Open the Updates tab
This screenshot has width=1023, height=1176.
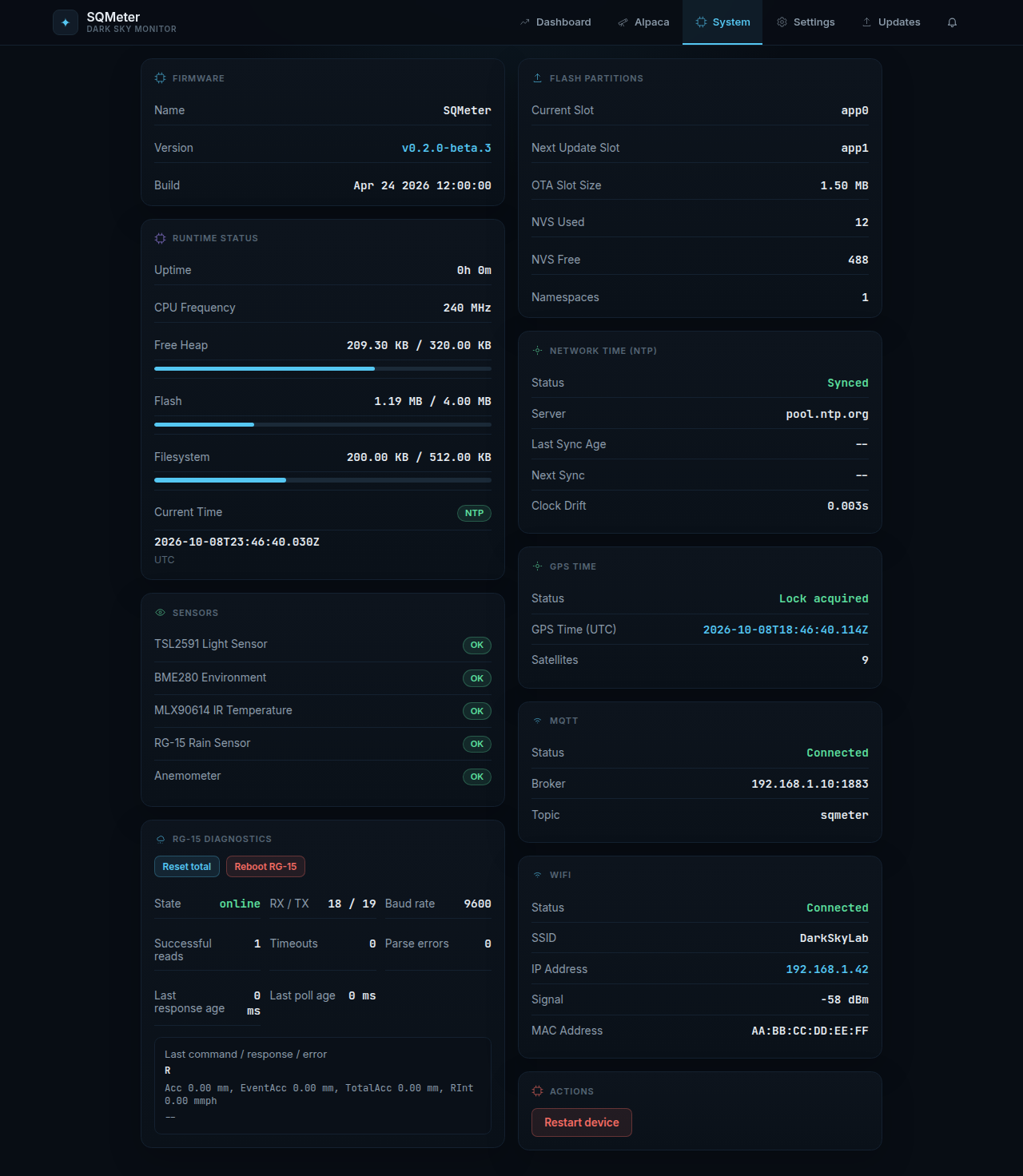click(x=890, y=22)
